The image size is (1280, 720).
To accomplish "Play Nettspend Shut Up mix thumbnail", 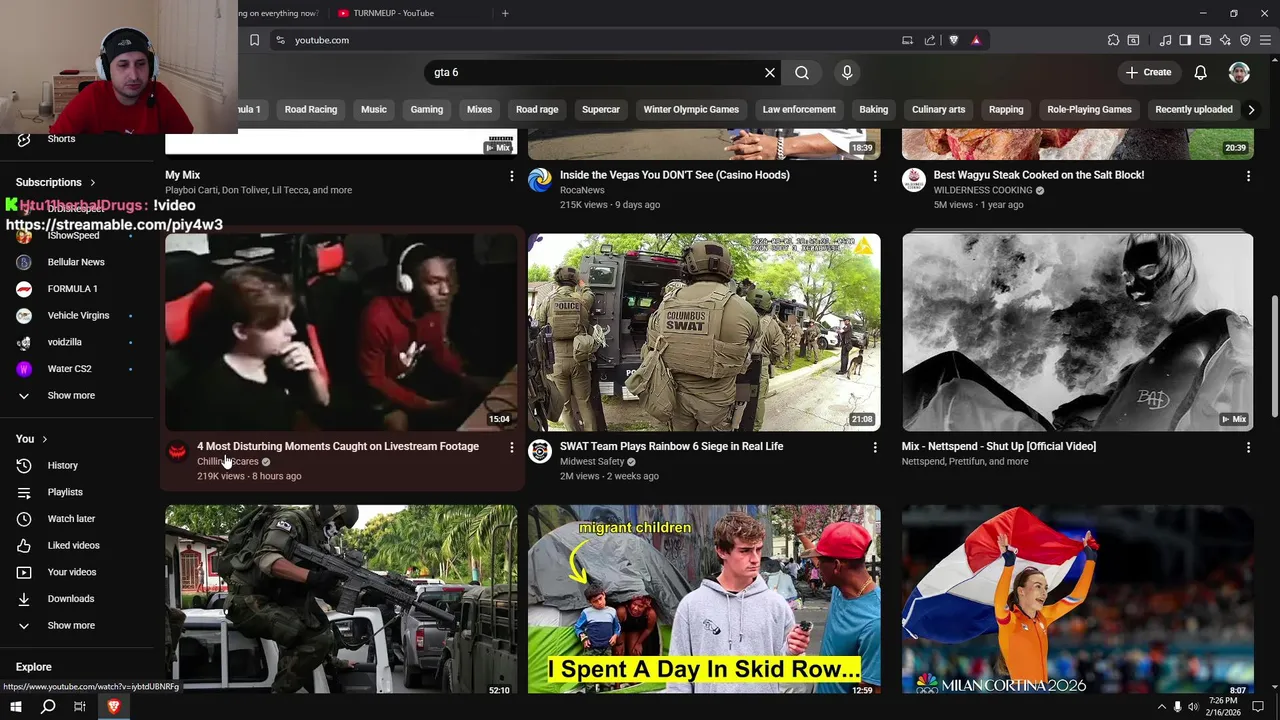I will point(1077,332).
